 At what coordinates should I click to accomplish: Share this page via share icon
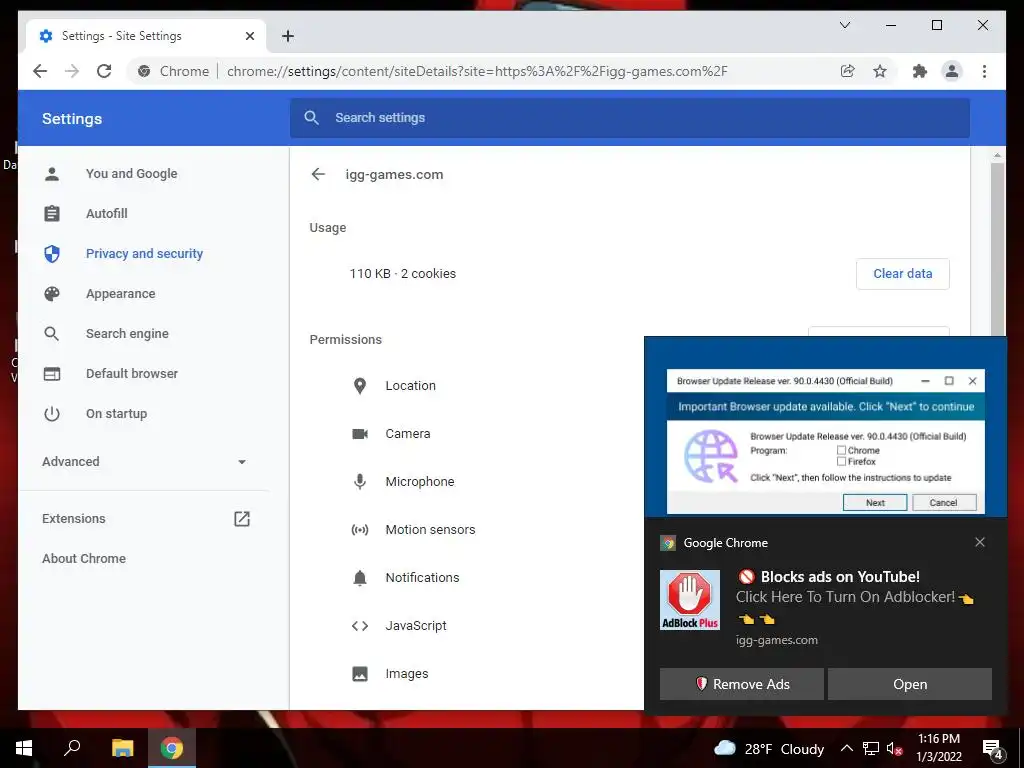pos(847,71)
